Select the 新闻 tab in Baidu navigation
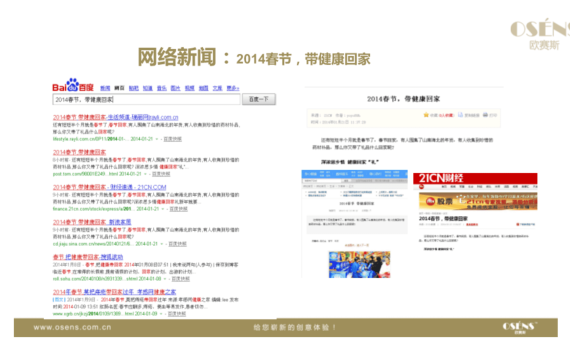Viewport: 570px width, 360px height. 105,88
